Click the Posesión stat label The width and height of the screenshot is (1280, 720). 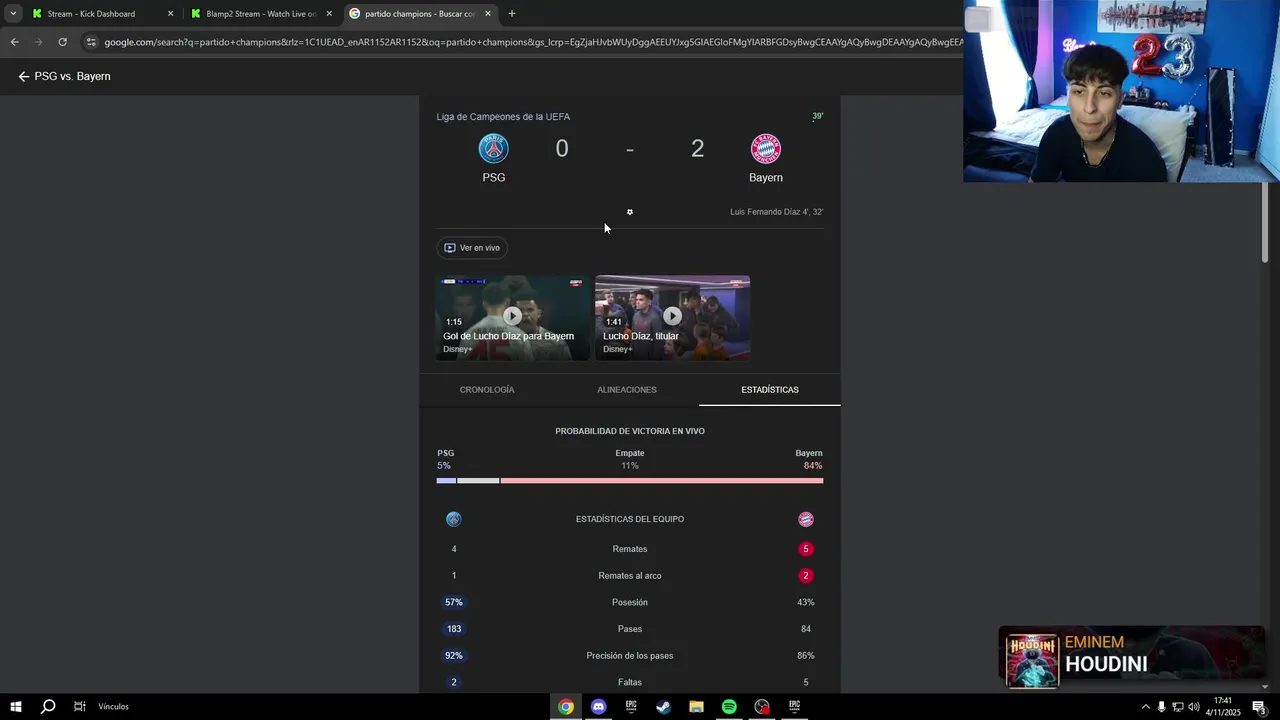coord(630,603)
